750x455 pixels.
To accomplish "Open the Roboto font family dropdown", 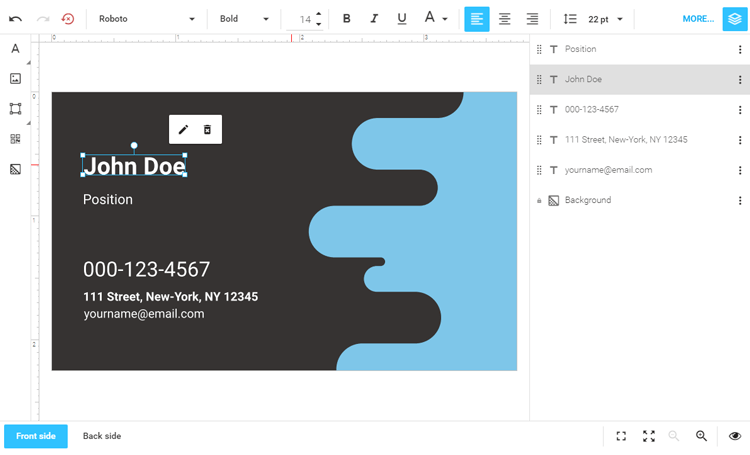I will point(146,19).
